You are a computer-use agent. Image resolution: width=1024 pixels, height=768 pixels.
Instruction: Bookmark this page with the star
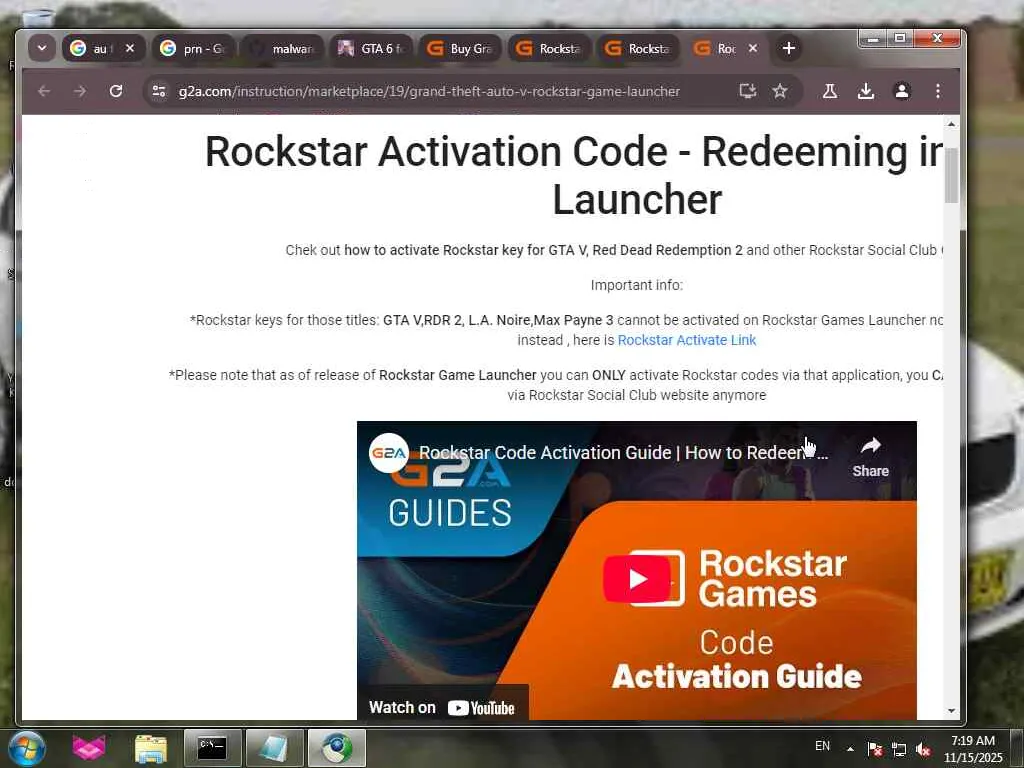point(780,91)
